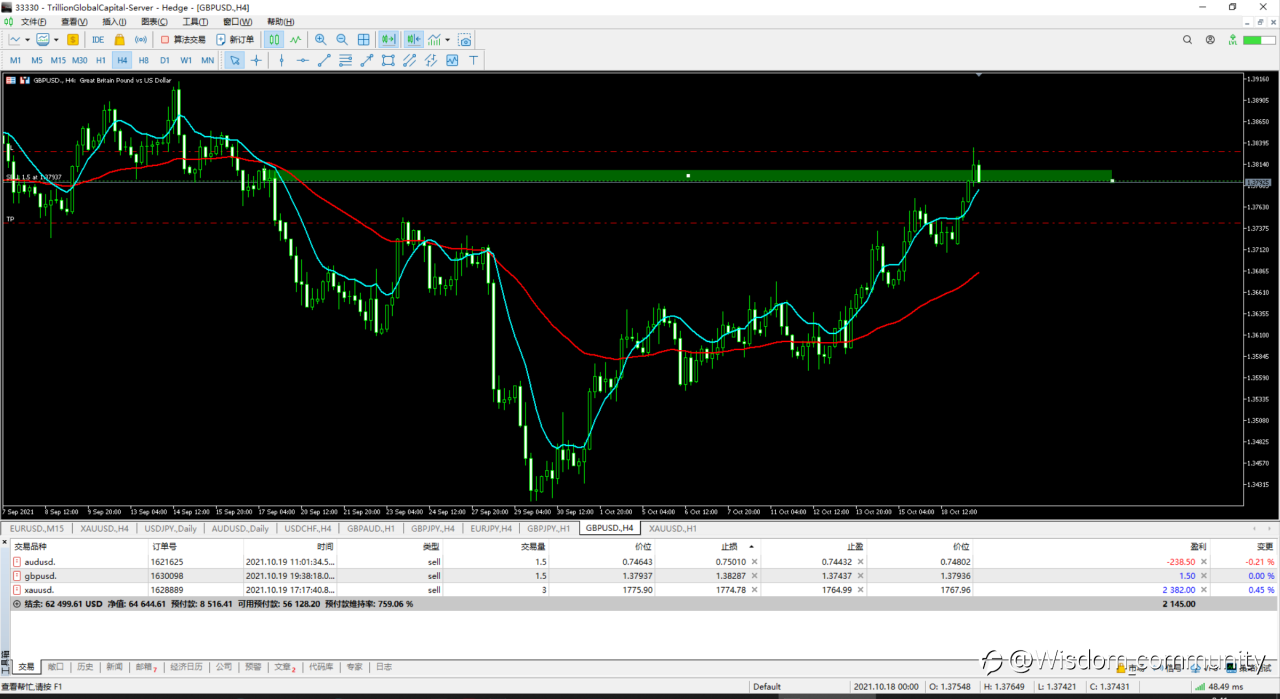Select the trendline drawing tool
The height and width of the screenshot is (699, 1280).
324,60
